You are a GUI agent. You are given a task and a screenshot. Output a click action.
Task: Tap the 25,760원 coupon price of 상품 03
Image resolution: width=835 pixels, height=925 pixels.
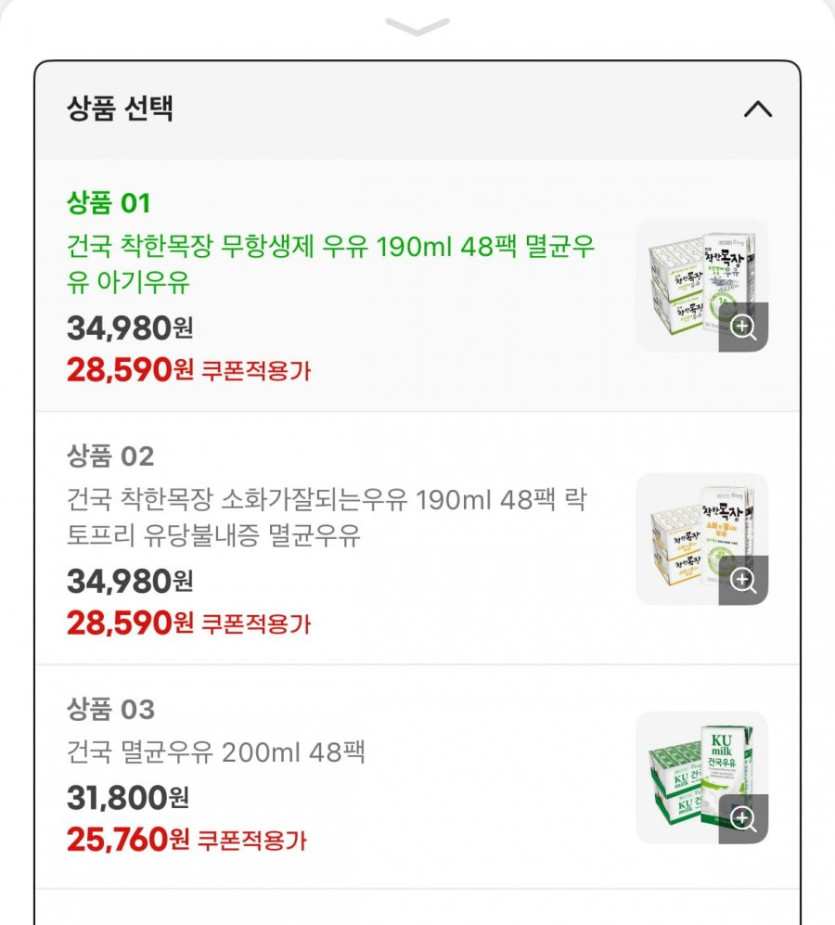[x=128, y=840]
